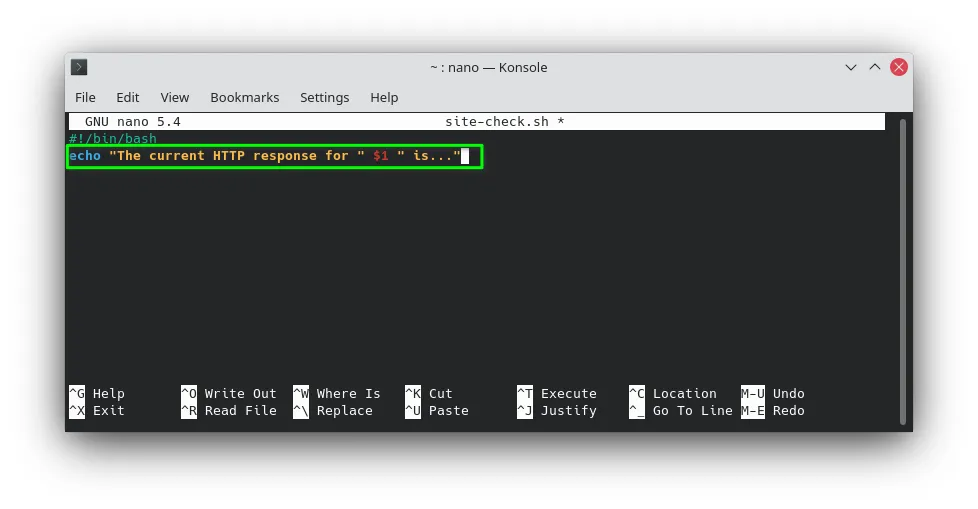Screen dimensions: 978x509
Task: Click the echo line in the editor
Action: (x=274, y=156)
